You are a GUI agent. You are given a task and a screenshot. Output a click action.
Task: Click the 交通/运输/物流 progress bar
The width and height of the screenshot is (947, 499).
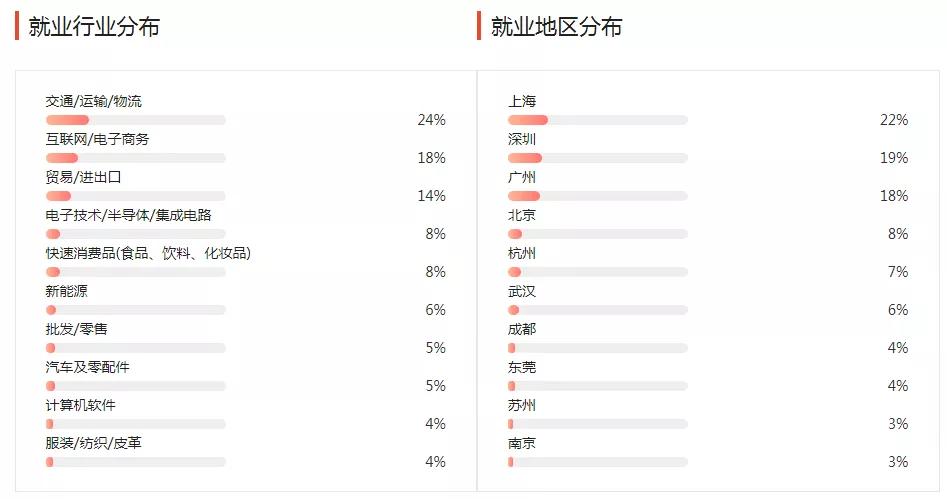coord(135,120)
